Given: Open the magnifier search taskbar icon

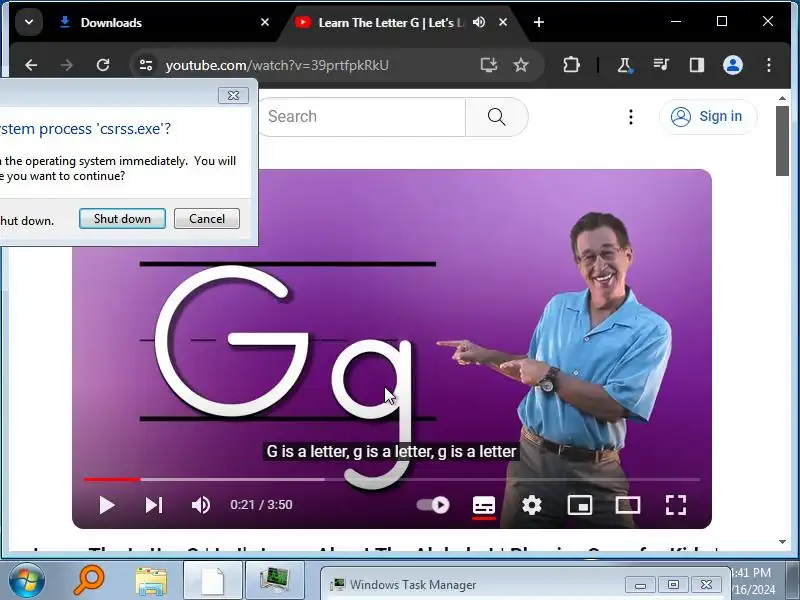Looking at the screenshot, I should tap(89, 581).
